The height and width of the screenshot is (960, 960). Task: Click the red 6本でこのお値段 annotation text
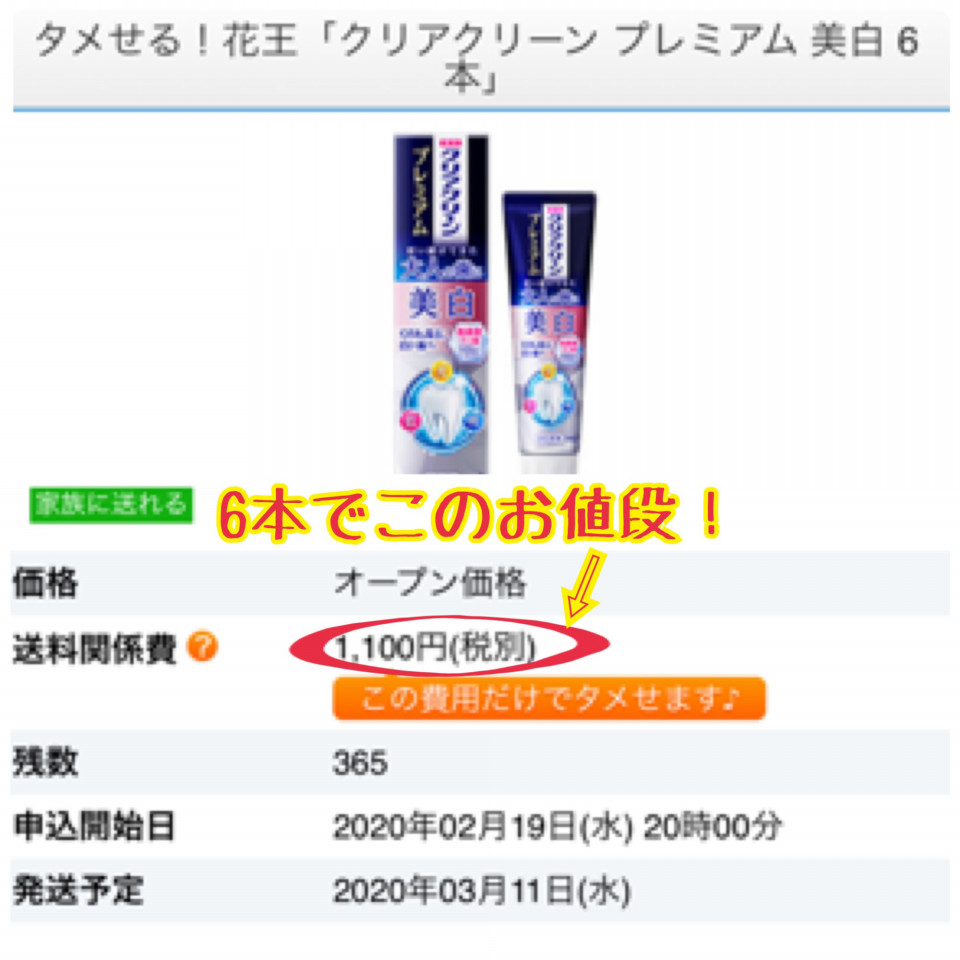(470, 514)
